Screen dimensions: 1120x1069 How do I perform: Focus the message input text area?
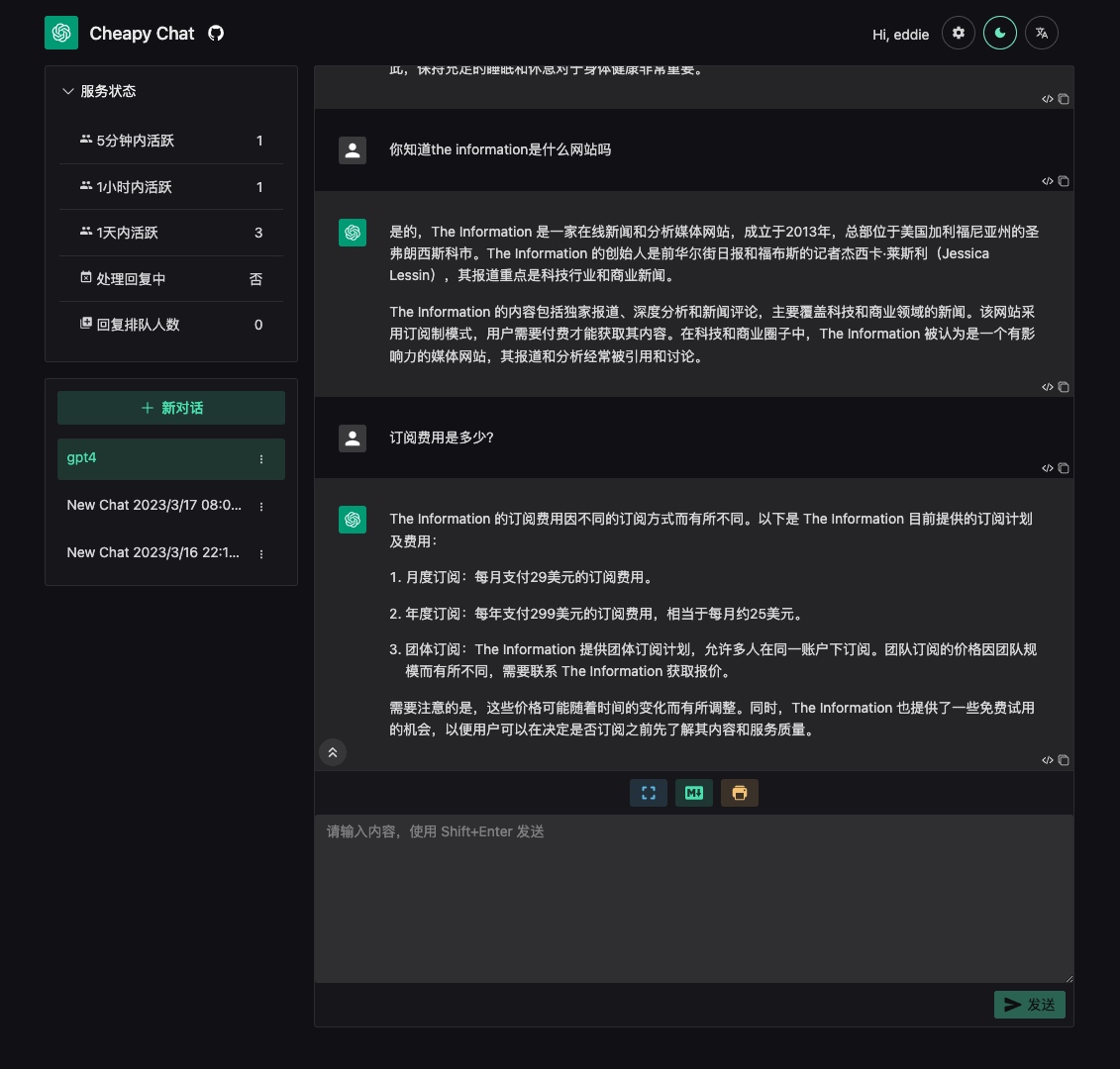694,899
